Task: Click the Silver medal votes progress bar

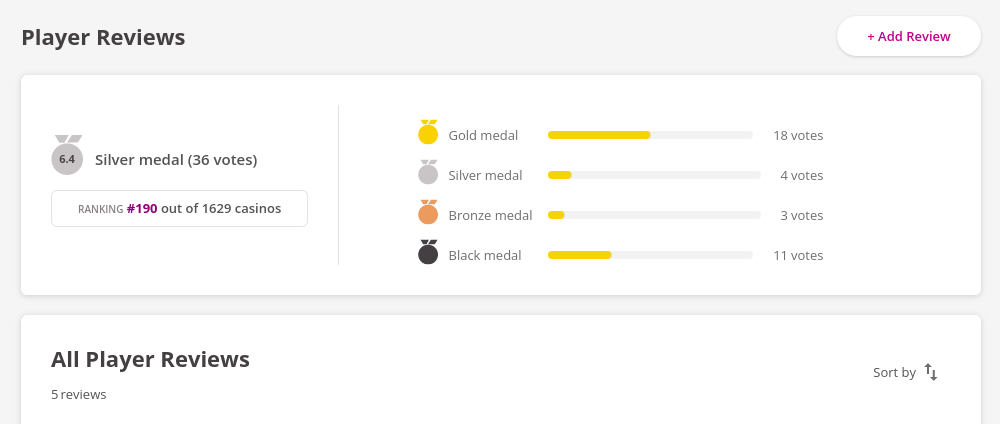Action: pos(650,175)
